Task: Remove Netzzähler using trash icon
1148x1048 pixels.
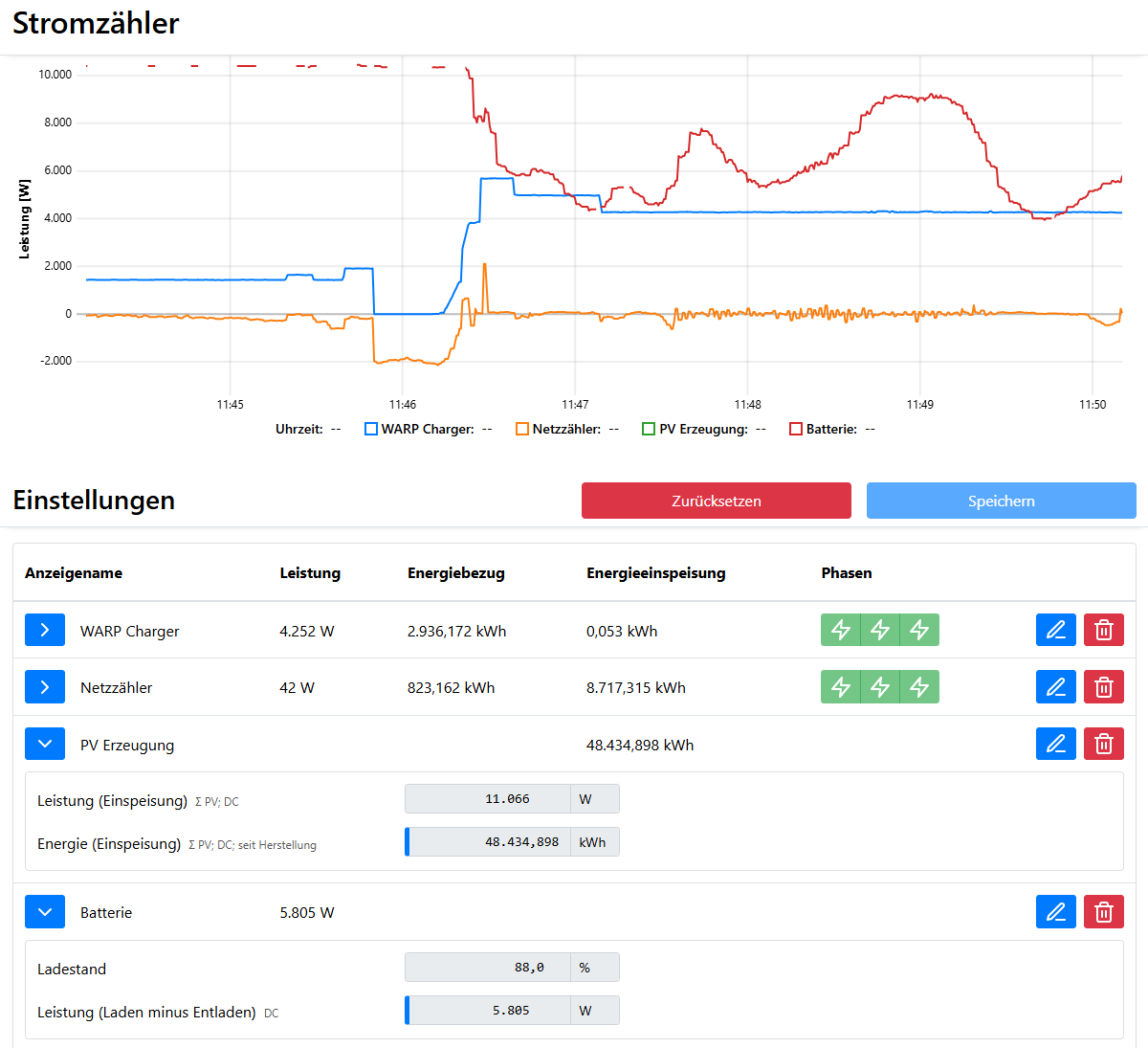Action: [1103, 687]
